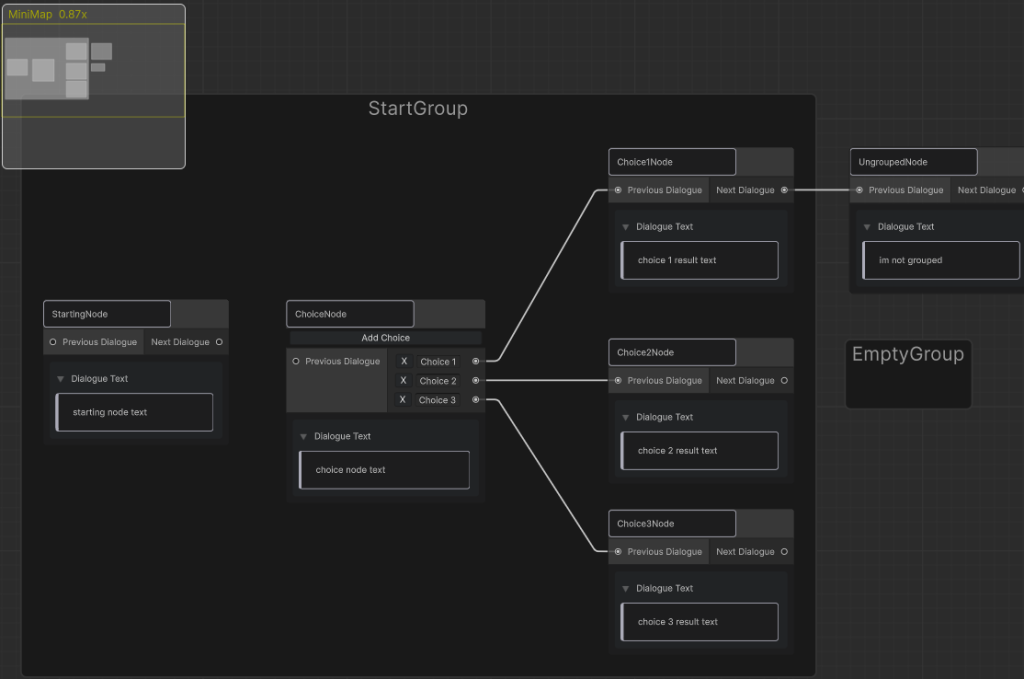Click ChoiceNode's Previous Dialogue input port
1024x679 pixels.
296,361
